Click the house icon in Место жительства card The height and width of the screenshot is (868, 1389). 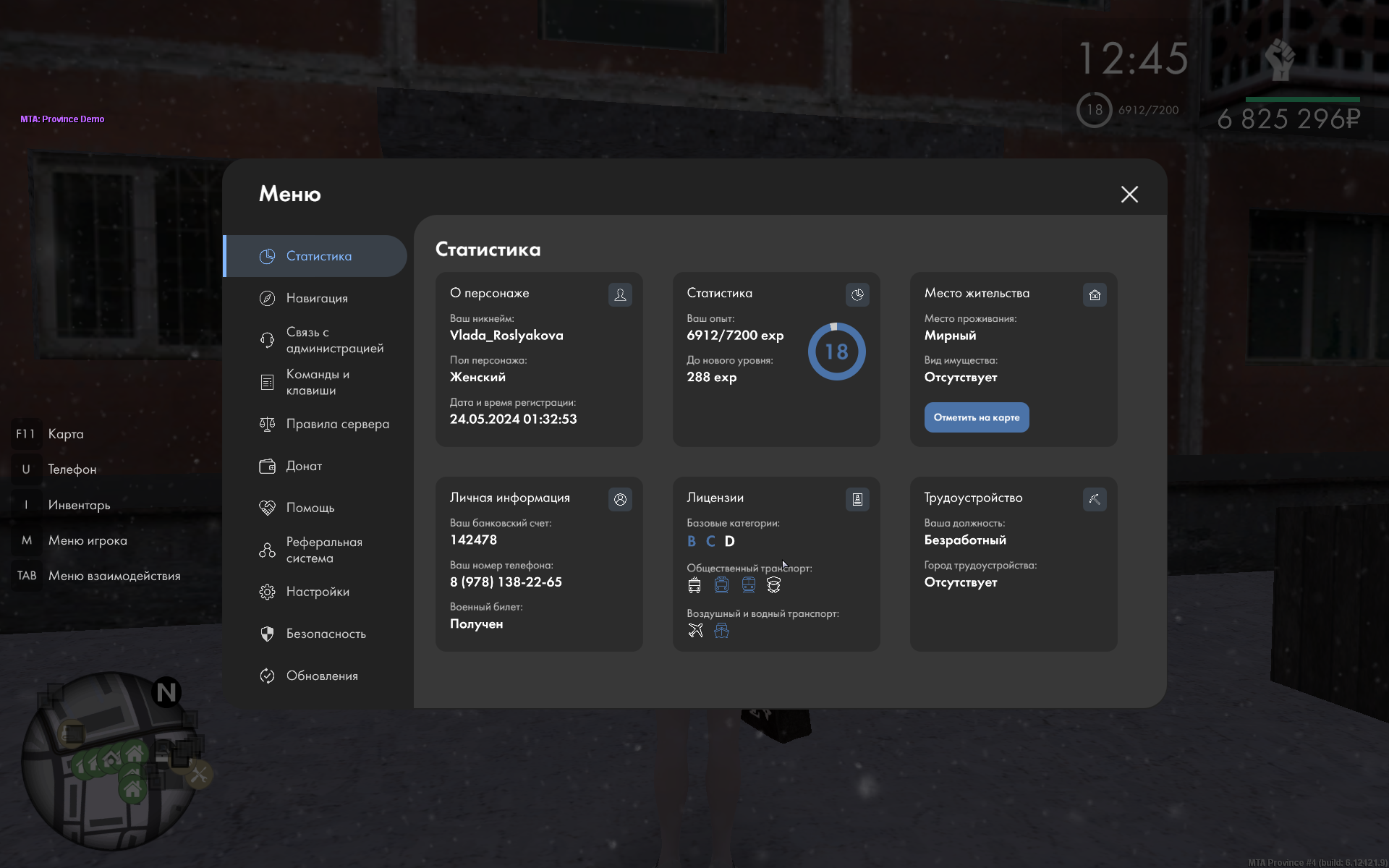pyautogui.click(x=1095, y=294)
